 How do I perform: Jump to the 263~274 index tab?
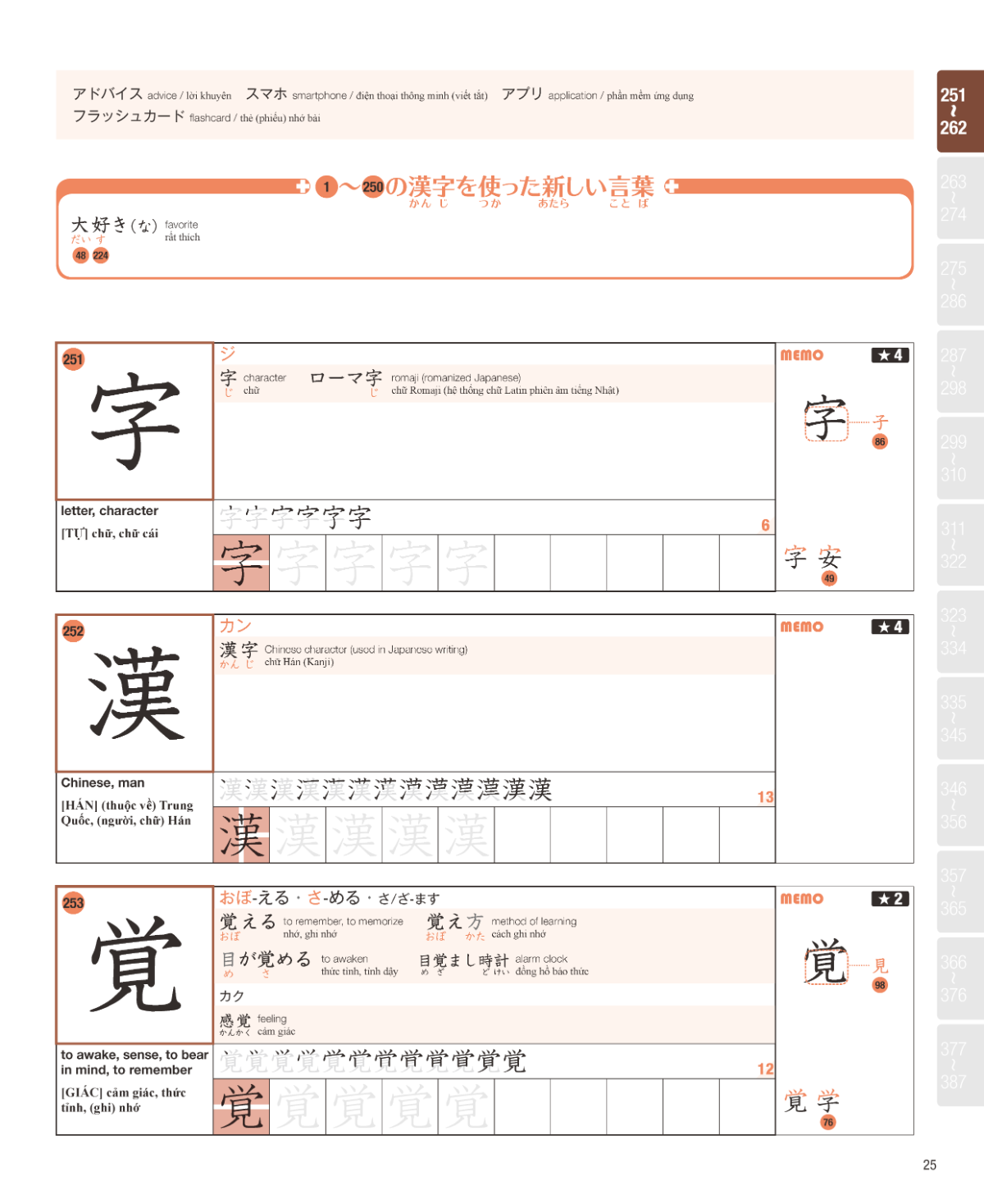960,198
